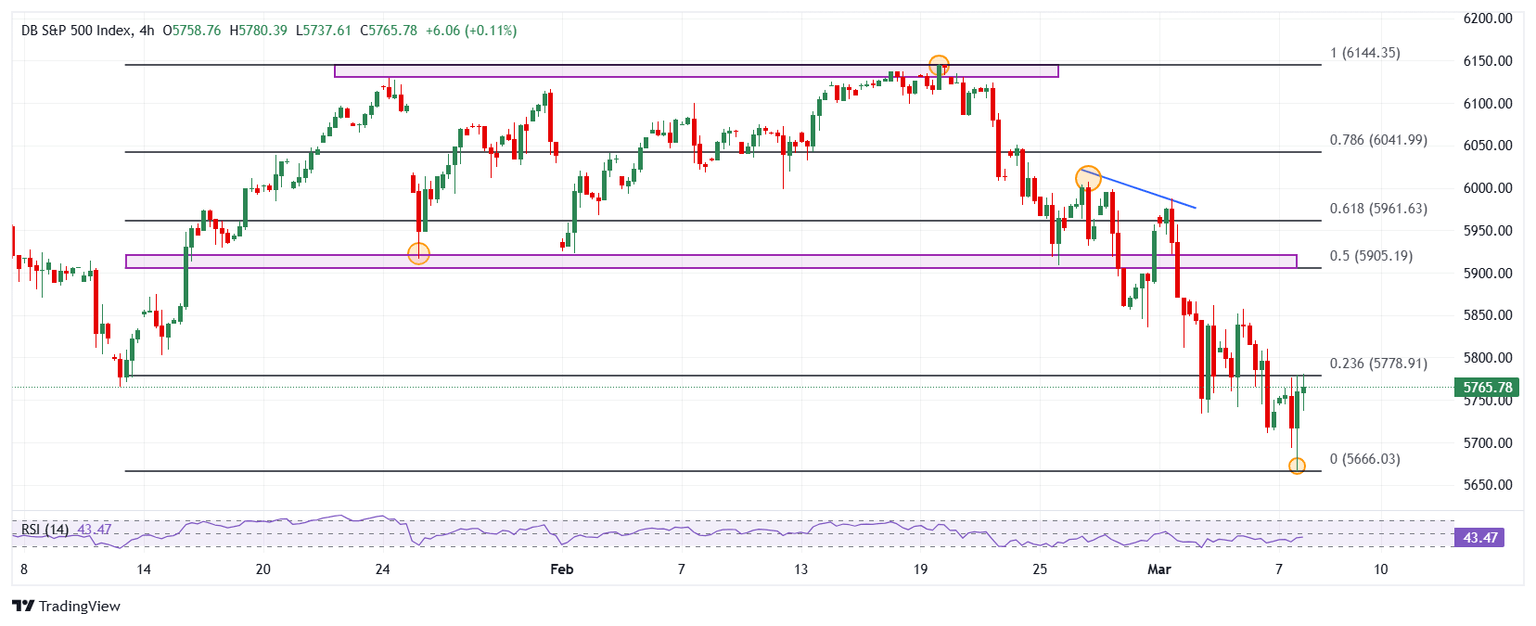Click the green 5765.78 current price tag
Viewport: 1536px width, 626px height.
coord(1490,387)
